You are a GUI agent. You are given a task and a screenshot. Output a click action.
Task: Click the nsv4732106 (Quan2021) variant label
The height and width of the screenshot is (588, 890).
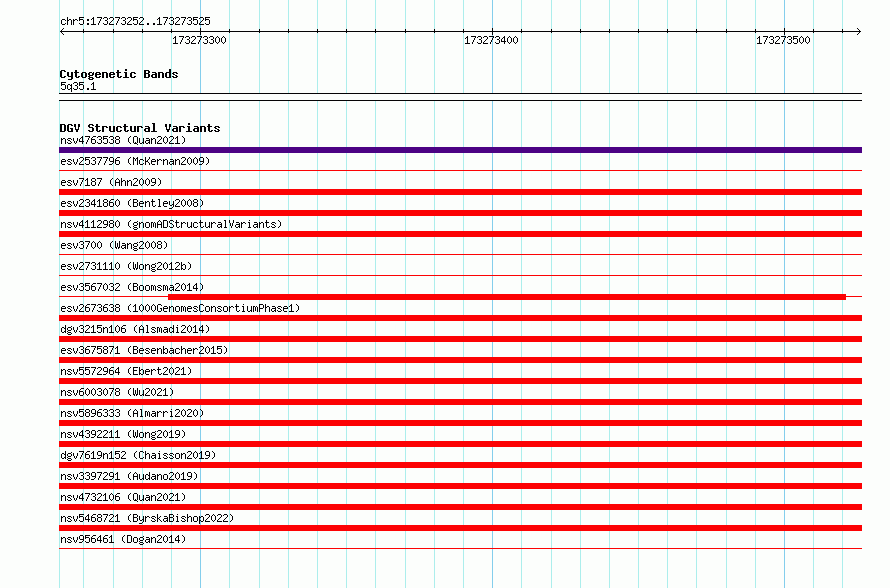point(123,497)
